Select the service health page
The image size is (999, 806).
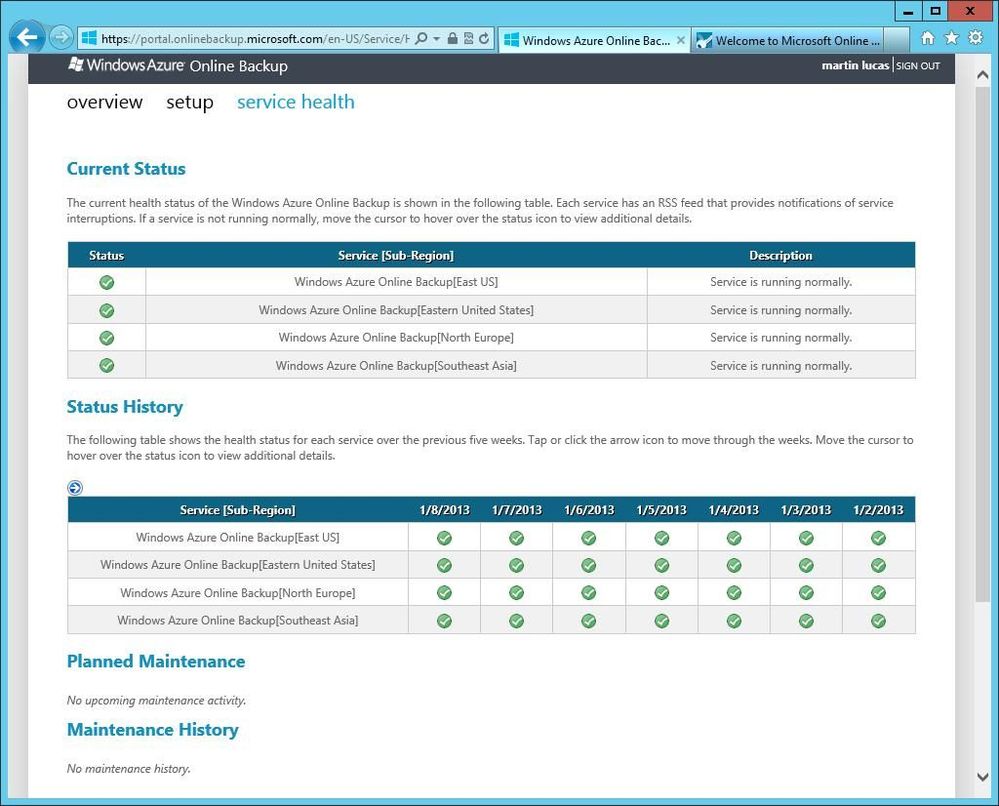pyautogui.click(x=296, y=102)
